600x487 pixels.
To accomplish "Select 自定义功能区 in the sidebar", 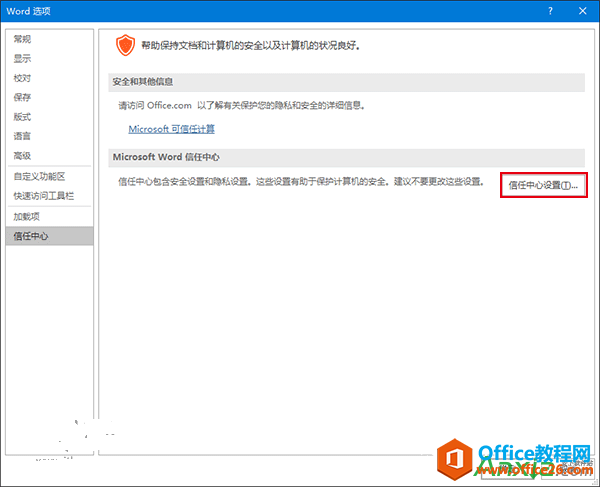I will tap(49, 176).
